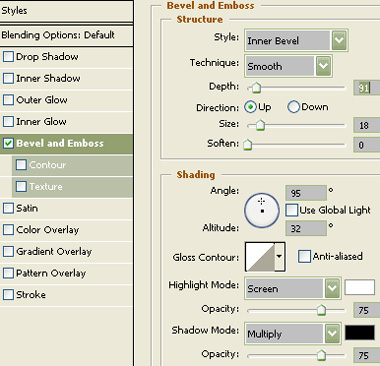Select the Gradient Overlay style row

point(67,251)
